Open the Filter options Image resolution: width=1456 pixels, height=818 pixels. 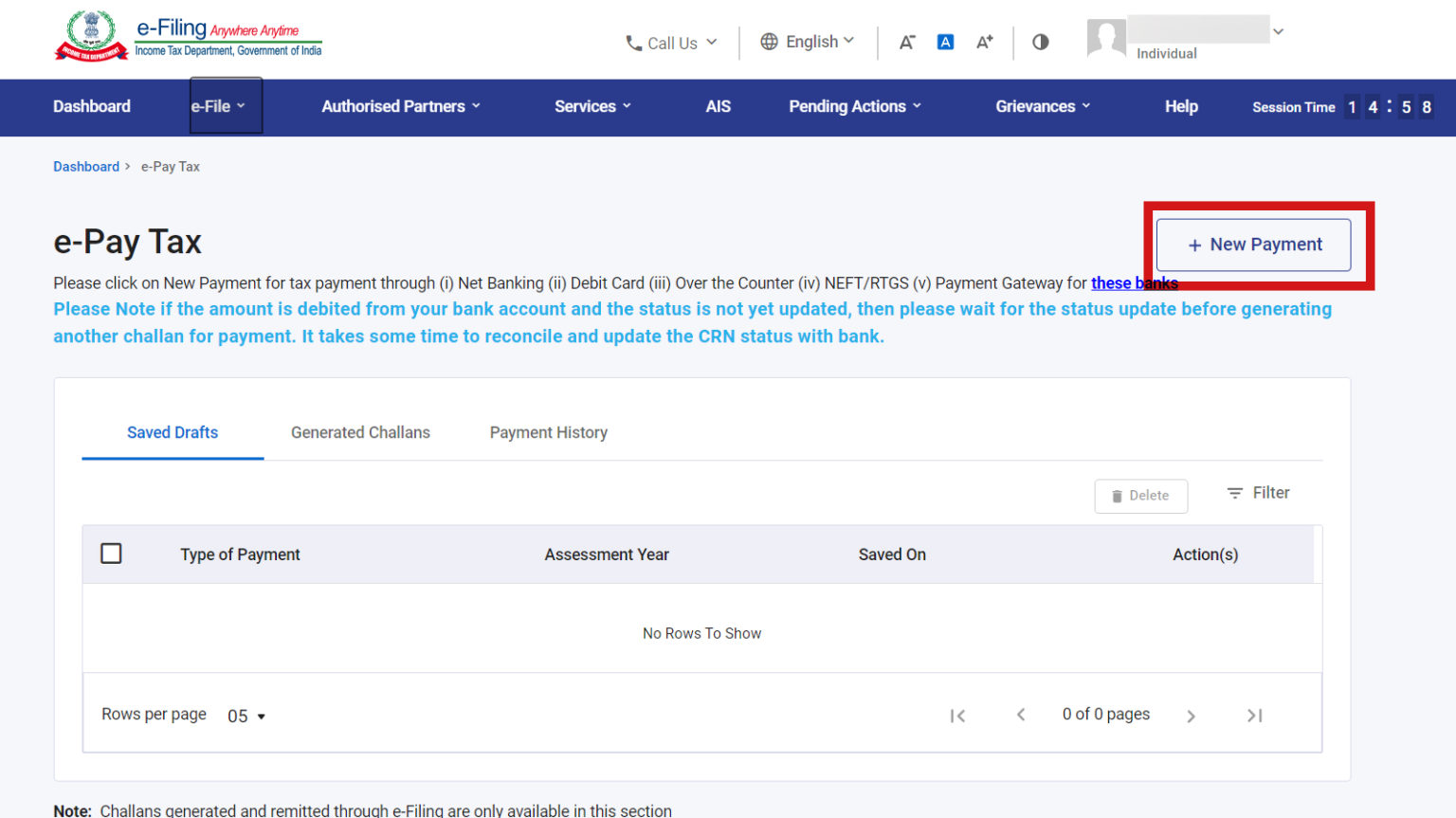[1258, 493]
